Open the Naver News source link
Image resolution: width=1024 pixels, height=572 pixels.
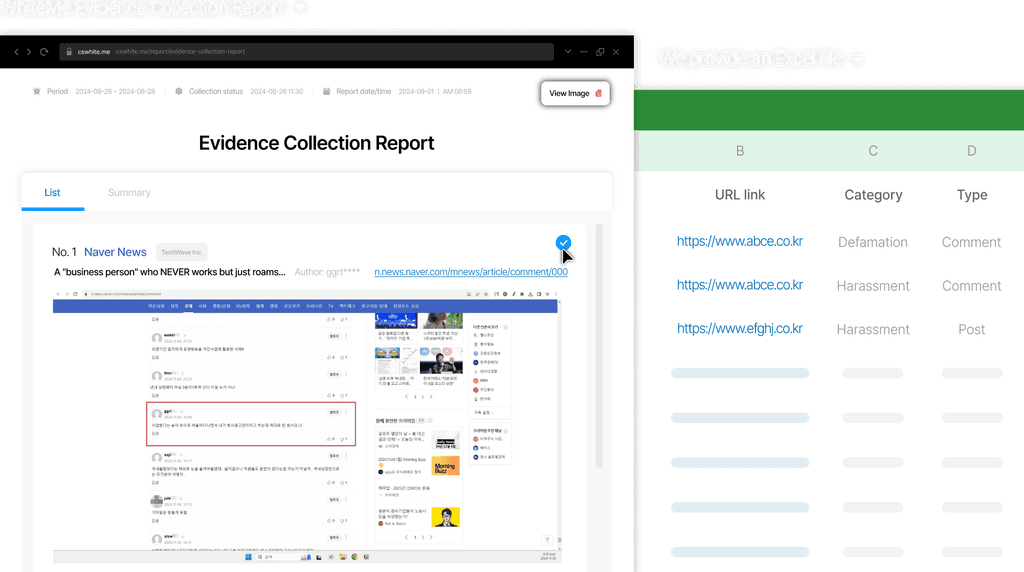point(115,252)
